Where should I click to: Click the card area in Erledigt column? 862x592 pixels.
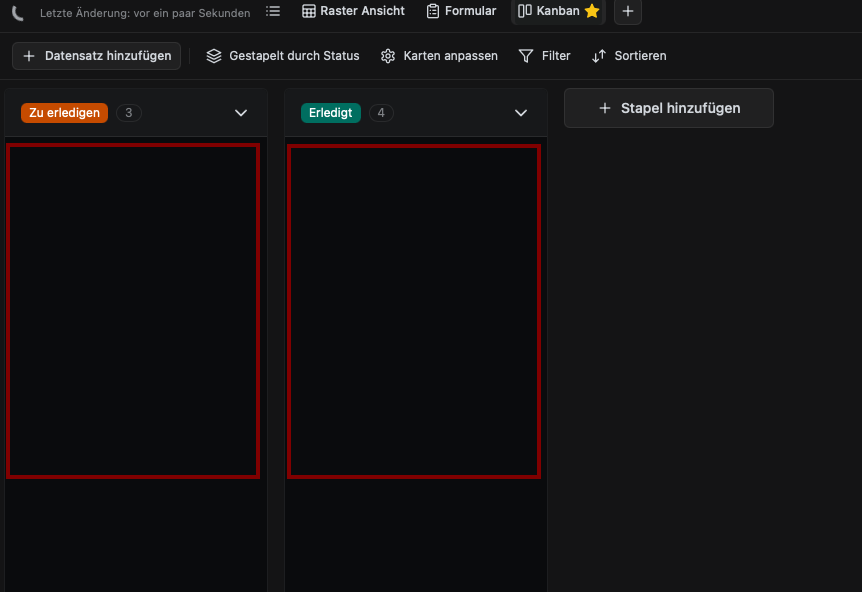coord(414,310)
